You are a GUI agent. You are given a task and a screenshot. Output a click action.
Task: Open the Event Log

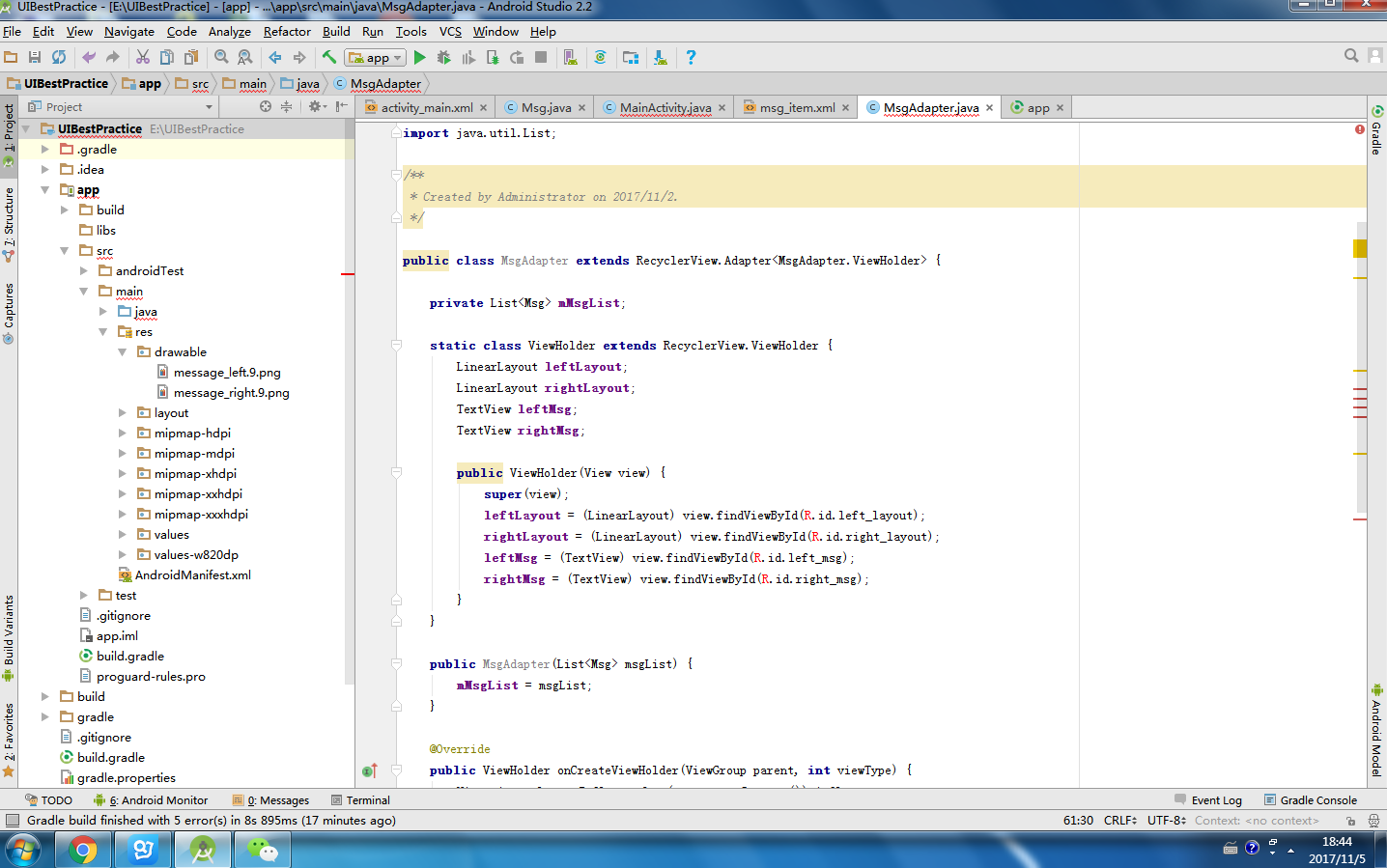coord(1208,799)
